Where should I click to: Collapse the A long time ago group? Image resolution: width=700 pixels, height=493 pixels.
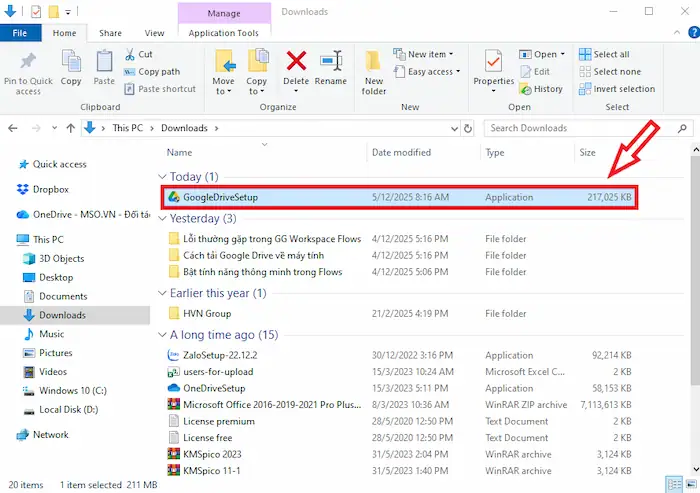click(162, 335)
